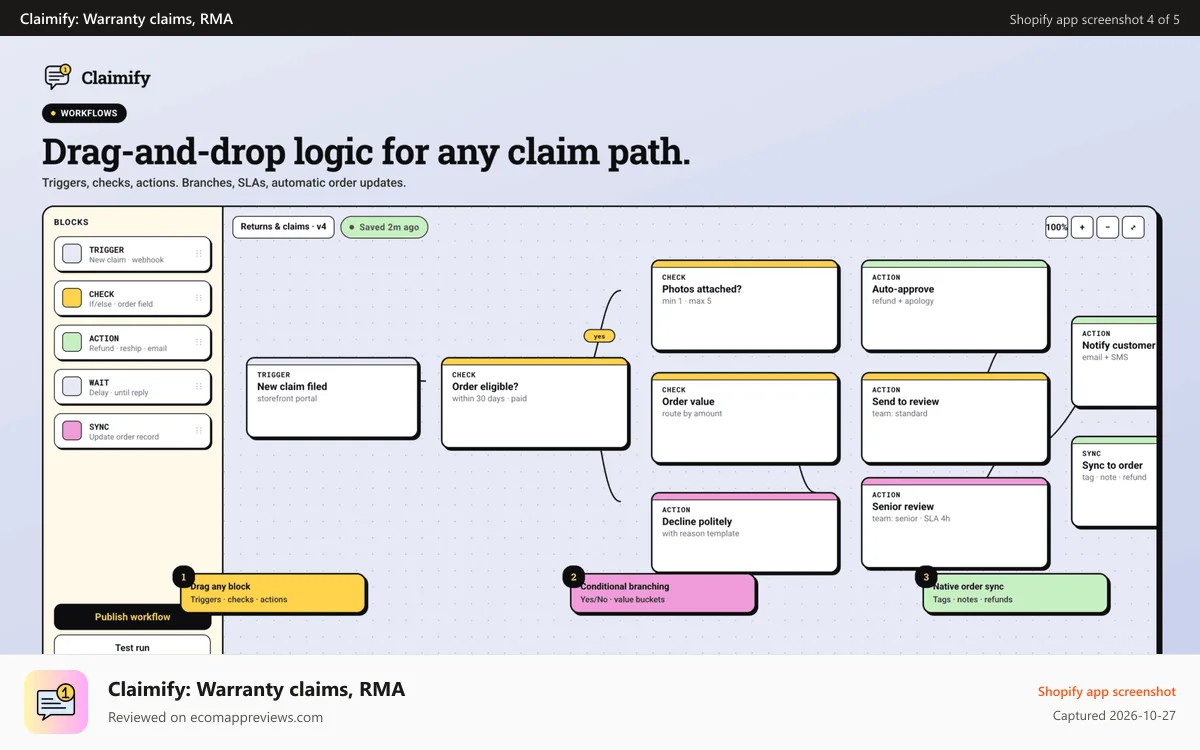Image resolution: width=1200 pixels, height=750 pixels.
Task: Select the TRIGGER block in sidebar
Action: point(132,254)
